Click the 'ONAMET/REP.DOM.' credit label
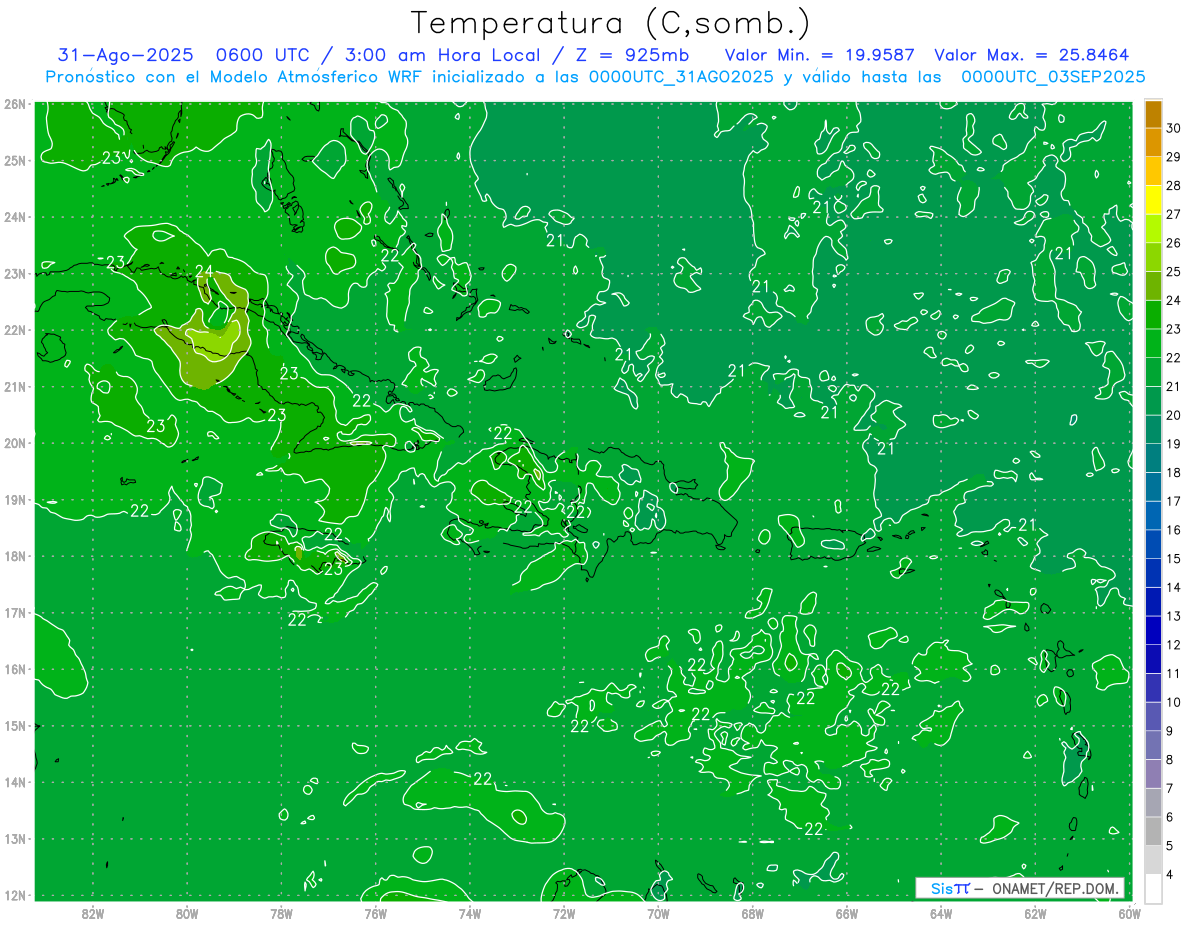The height and width of the screenshot is (927, 1200). click(1054, 888)
